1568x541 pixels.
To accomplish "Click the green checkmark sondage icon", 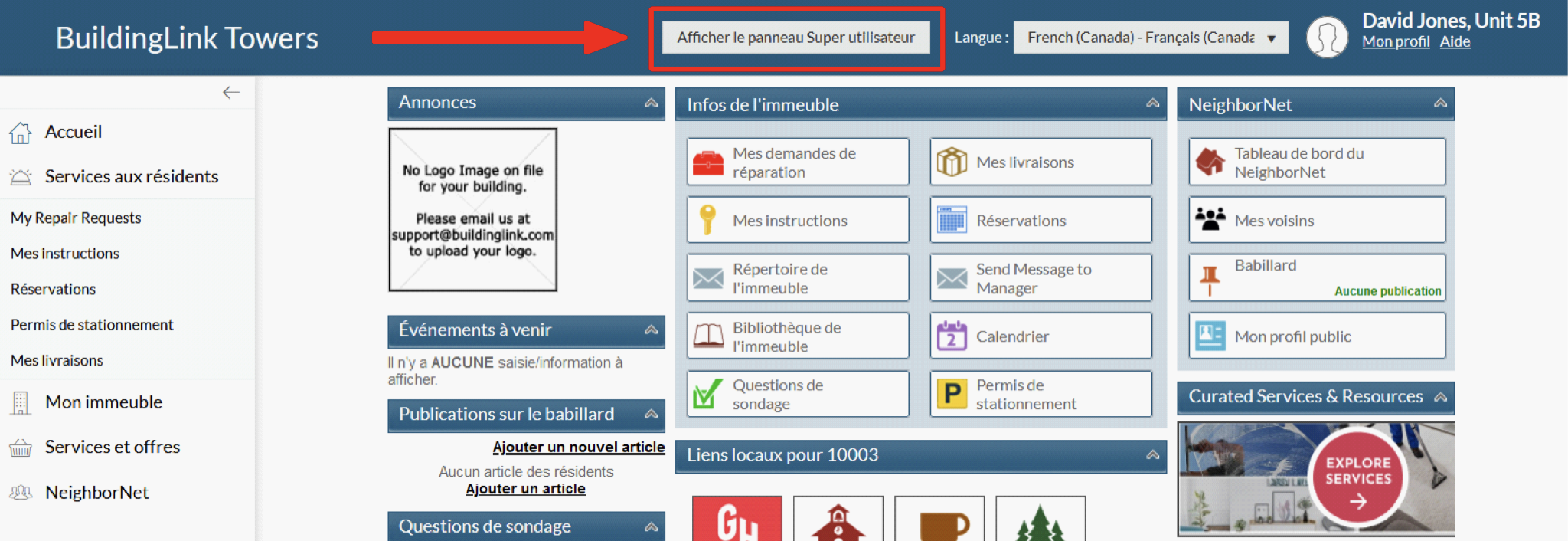I will (x=708, y=394).
